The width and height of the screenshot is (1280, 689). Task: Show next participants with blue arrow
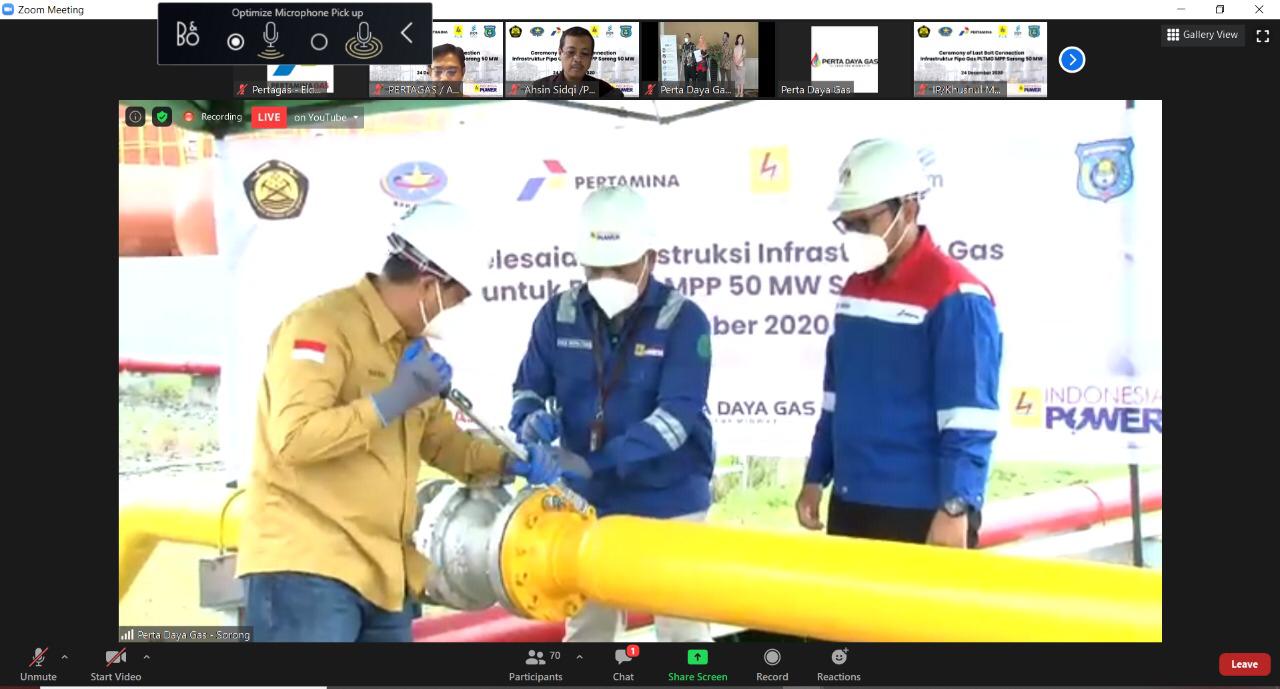(1072, 60)
